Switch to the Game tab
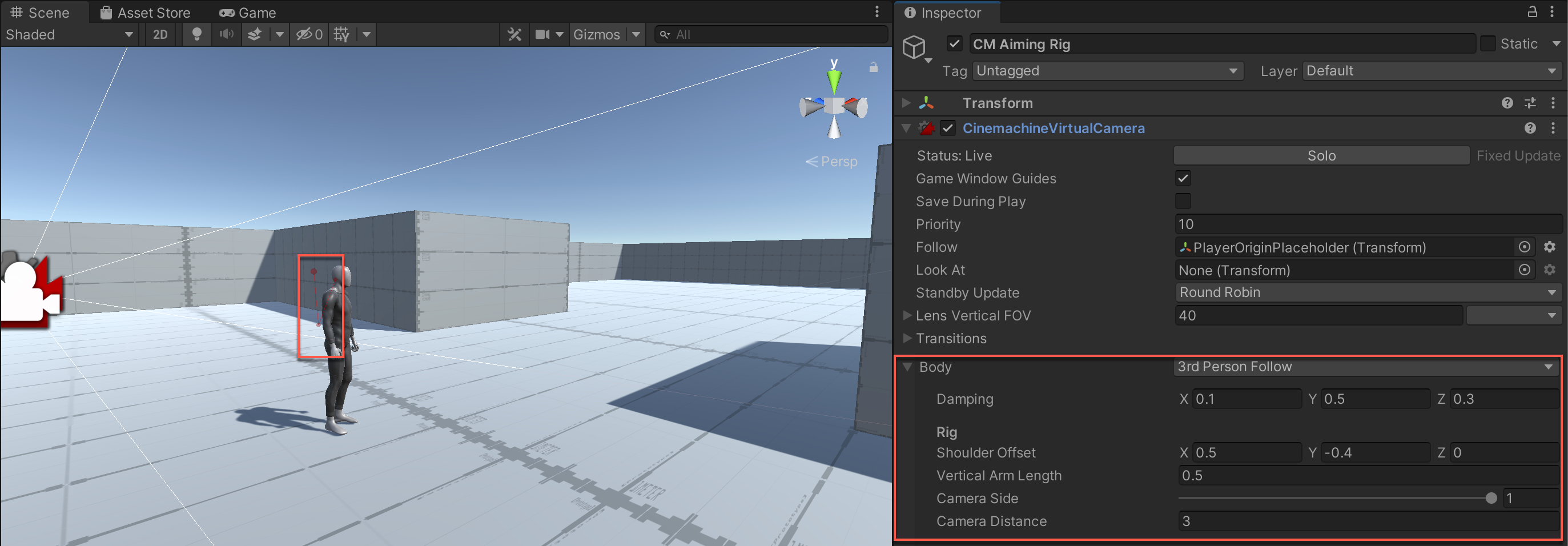This screenshot has width=1568, height=546. pos(248,12)
